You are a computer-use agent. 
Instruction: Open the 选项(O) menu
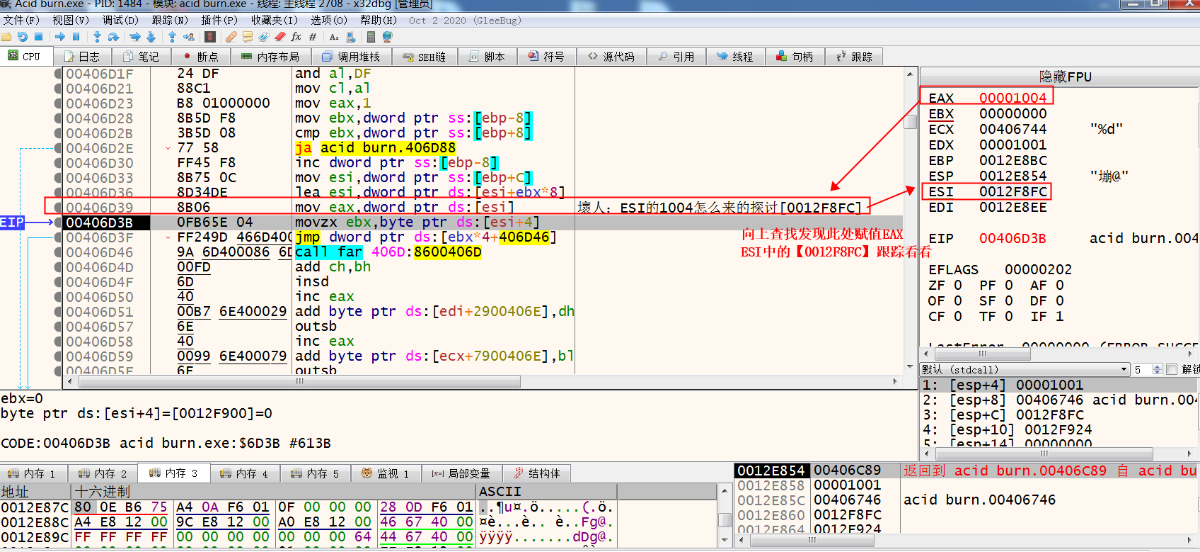point(329,20)
